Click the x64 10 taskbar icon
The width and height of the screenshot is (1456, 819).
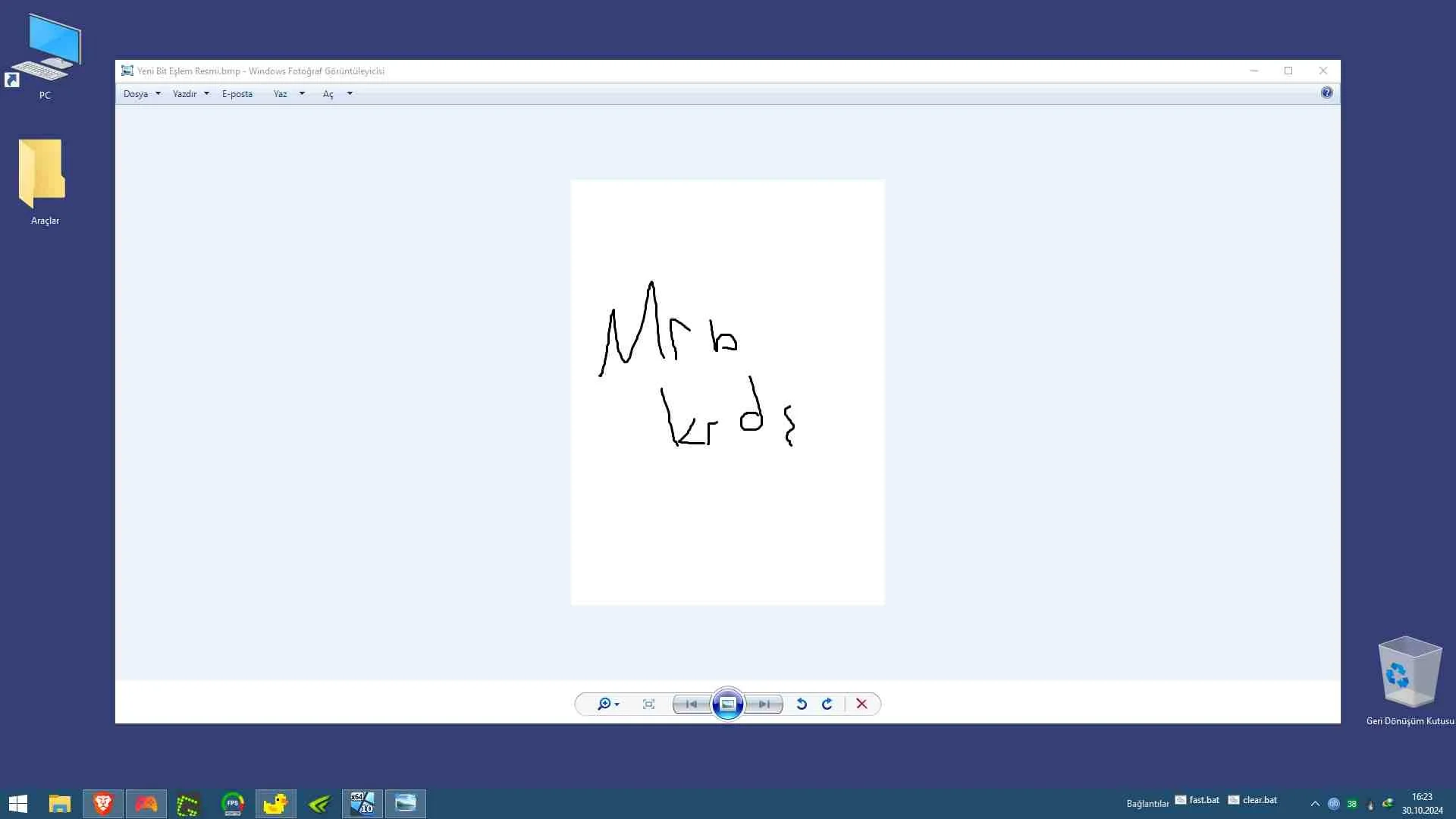tap(362, 804)
